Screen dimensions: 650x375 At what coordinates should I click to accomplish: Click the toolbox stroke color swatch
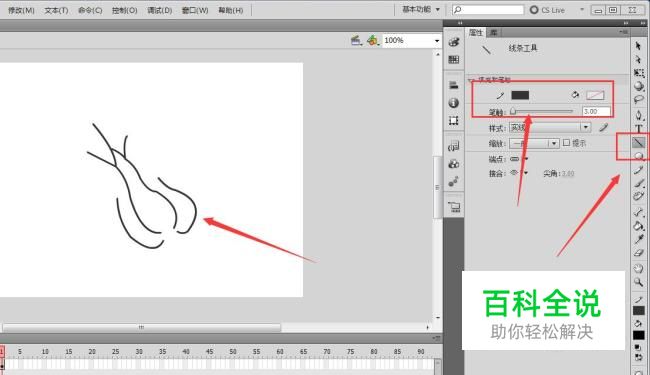(638, 311)
